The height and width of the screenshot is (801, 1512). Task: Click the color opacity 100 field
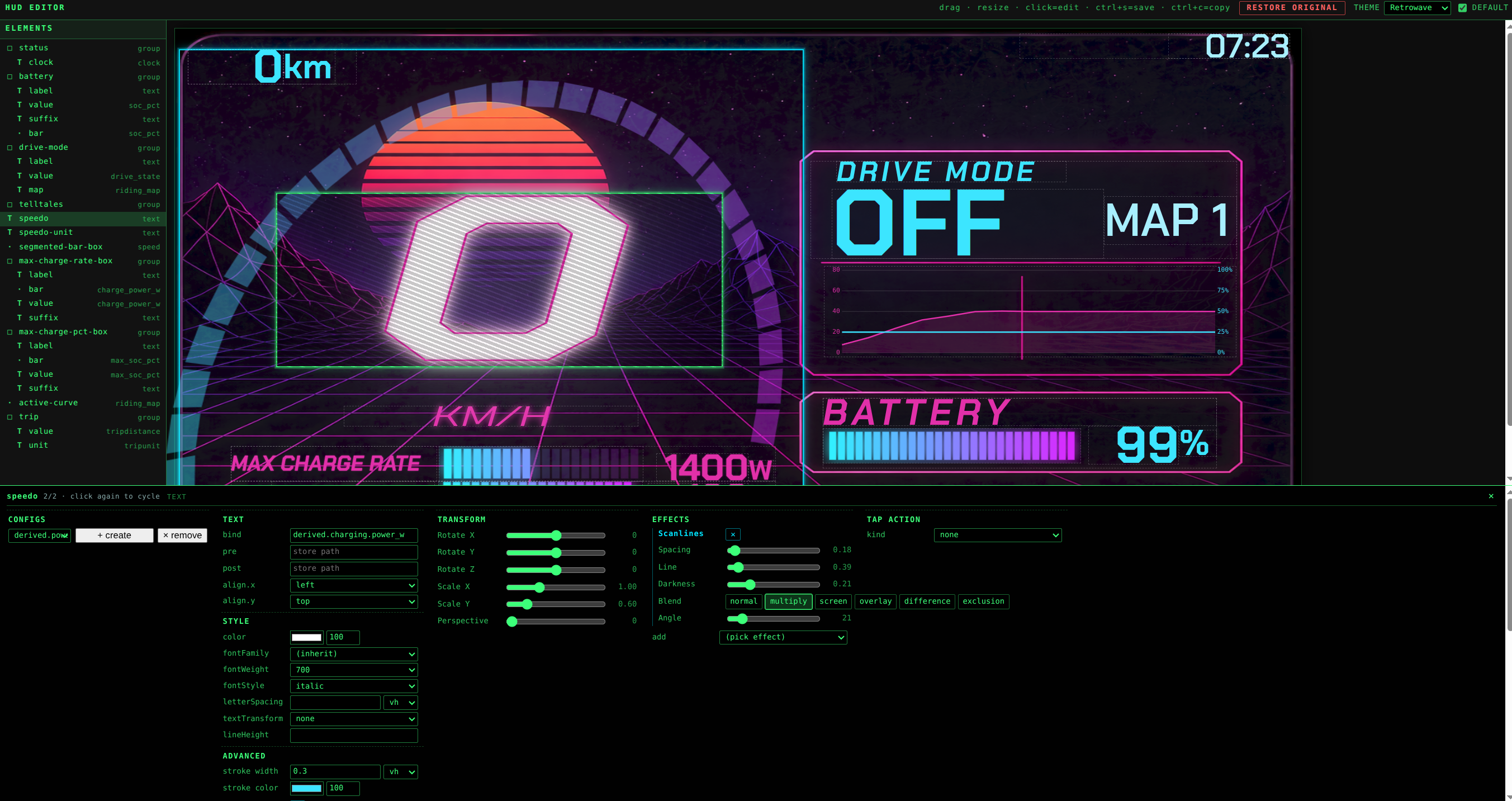pyautogui.click(x=343, y=638)
